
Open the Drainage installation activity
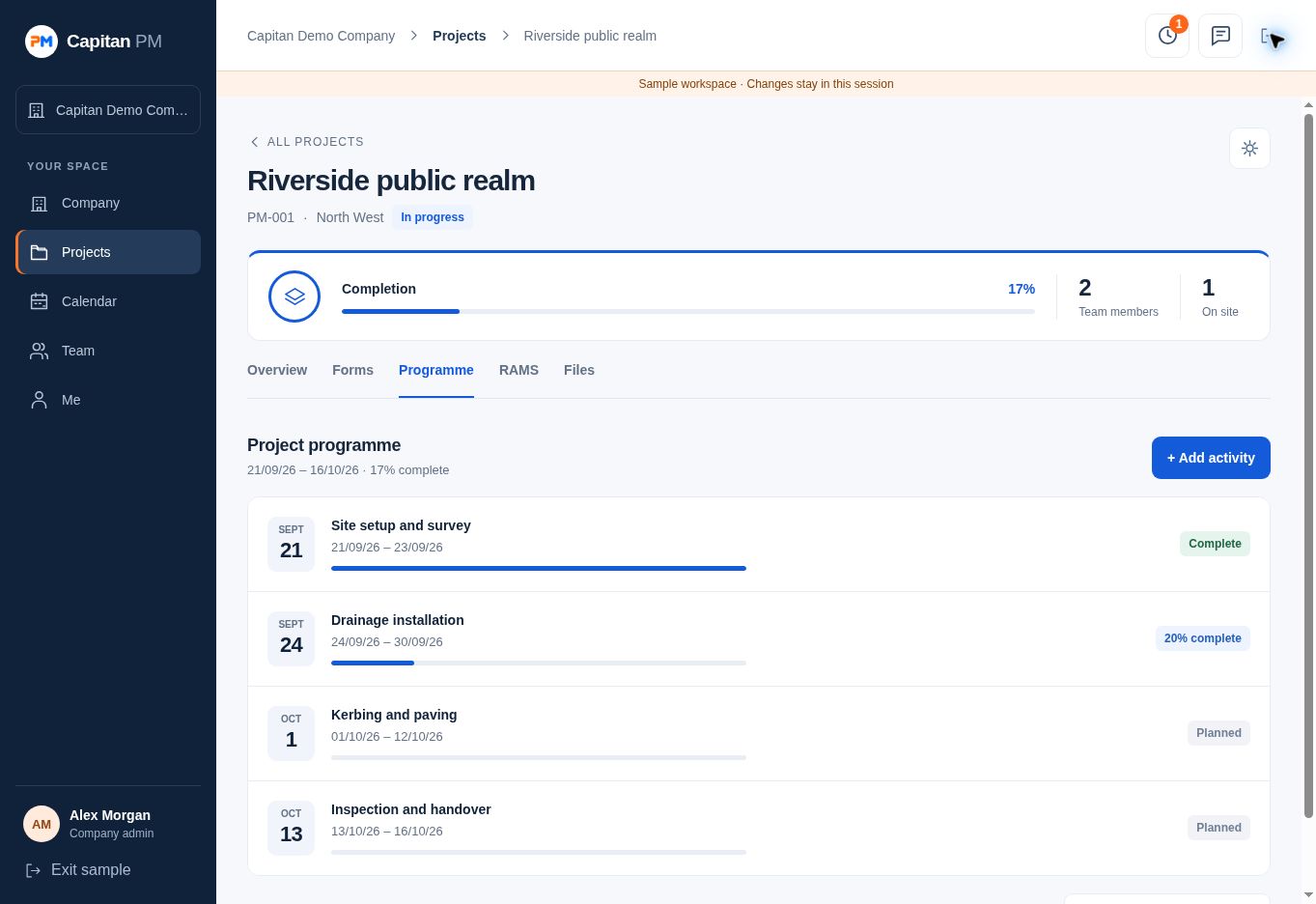(x=759, y=639)
